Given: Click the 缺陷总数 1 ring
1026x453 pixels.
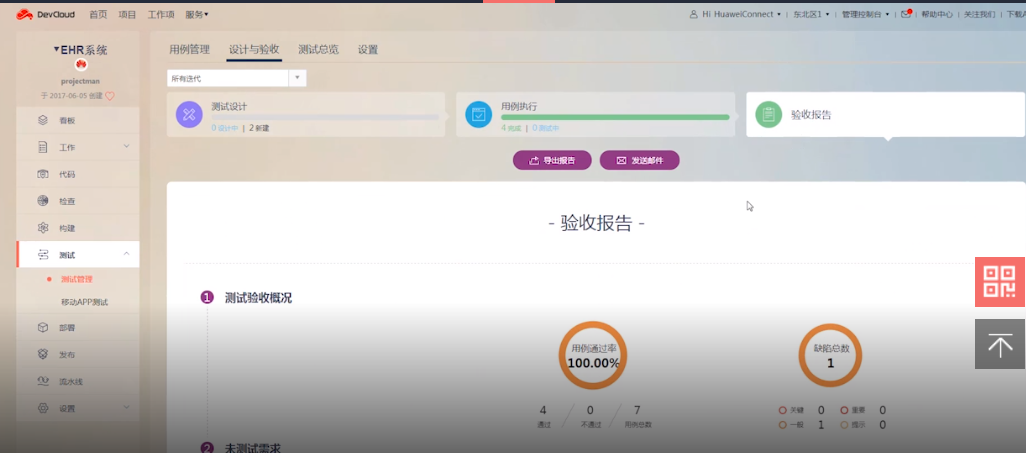Looking at the screenshot, I should pyautogui.click(x=830, y=355).
